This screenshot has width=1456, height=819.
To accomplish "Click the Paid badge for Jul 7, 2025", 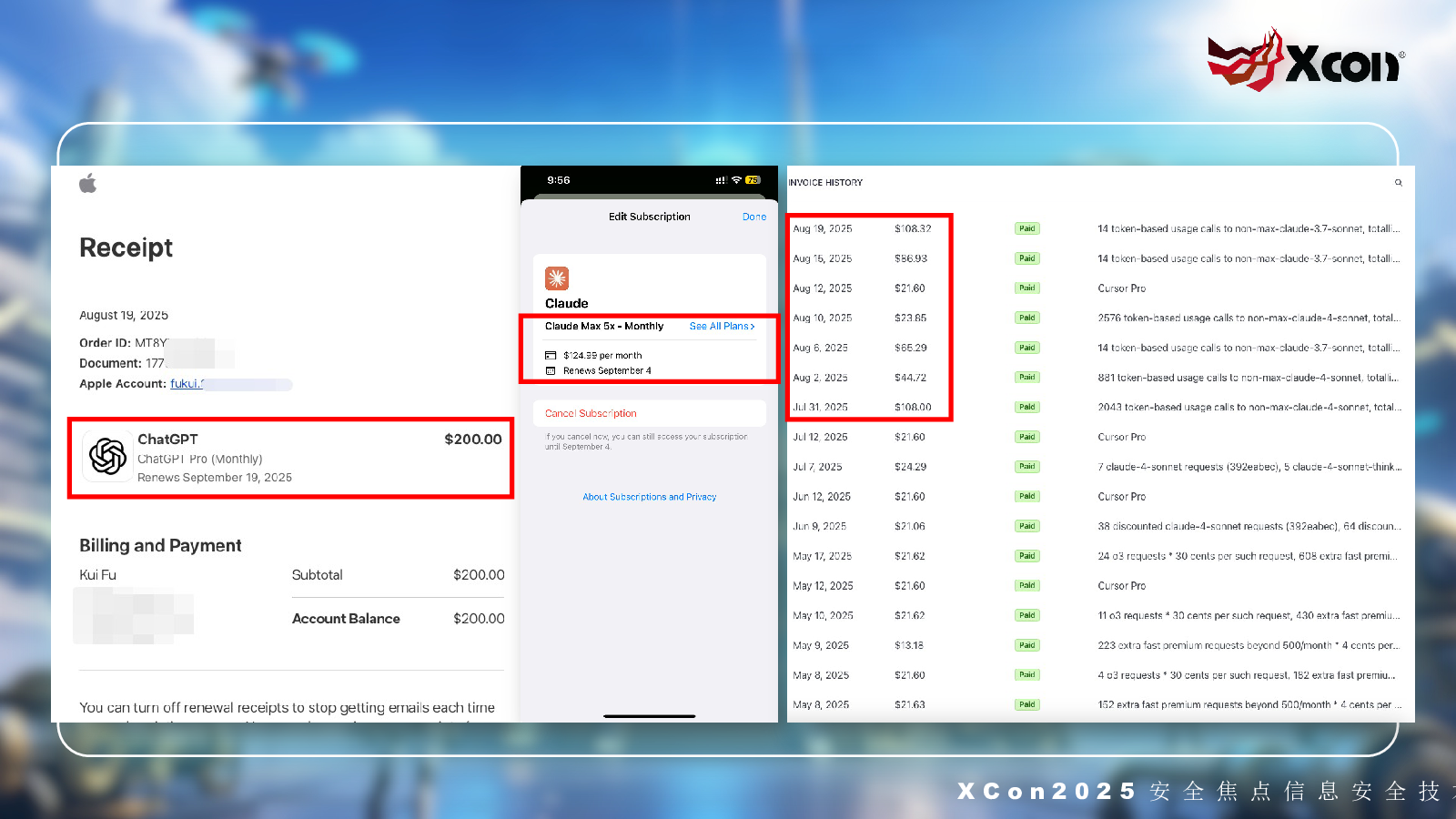I will pos(1027,467).
